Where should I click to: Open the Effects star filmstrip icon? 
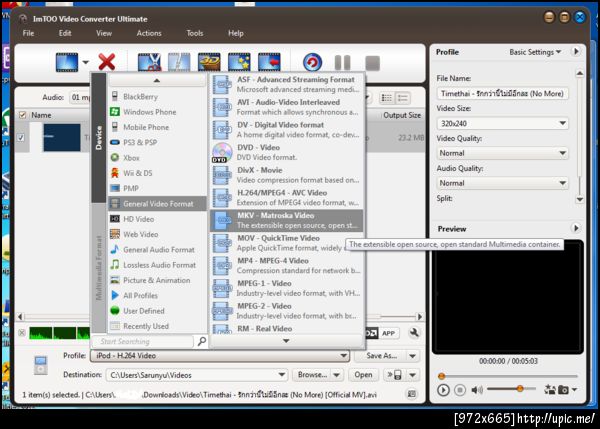(239, 62)
